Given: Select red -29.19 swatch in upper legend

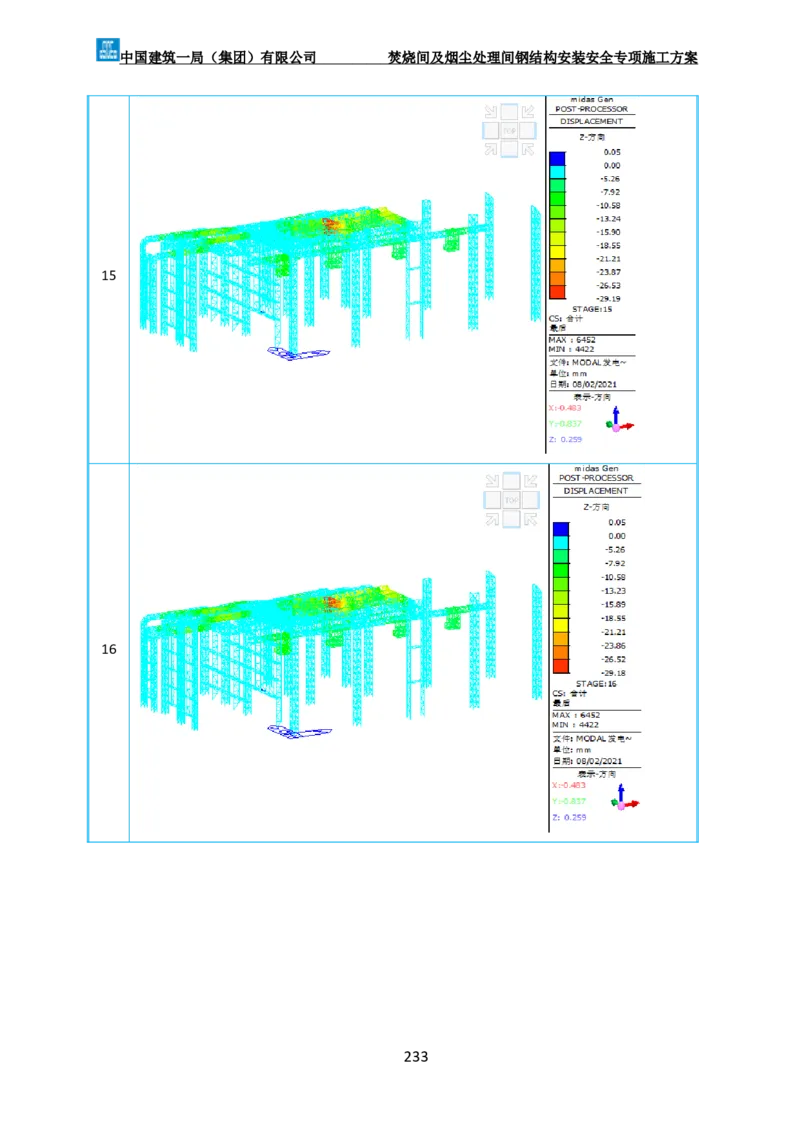Looking at the screenshot, I should [x=557, y=291].
